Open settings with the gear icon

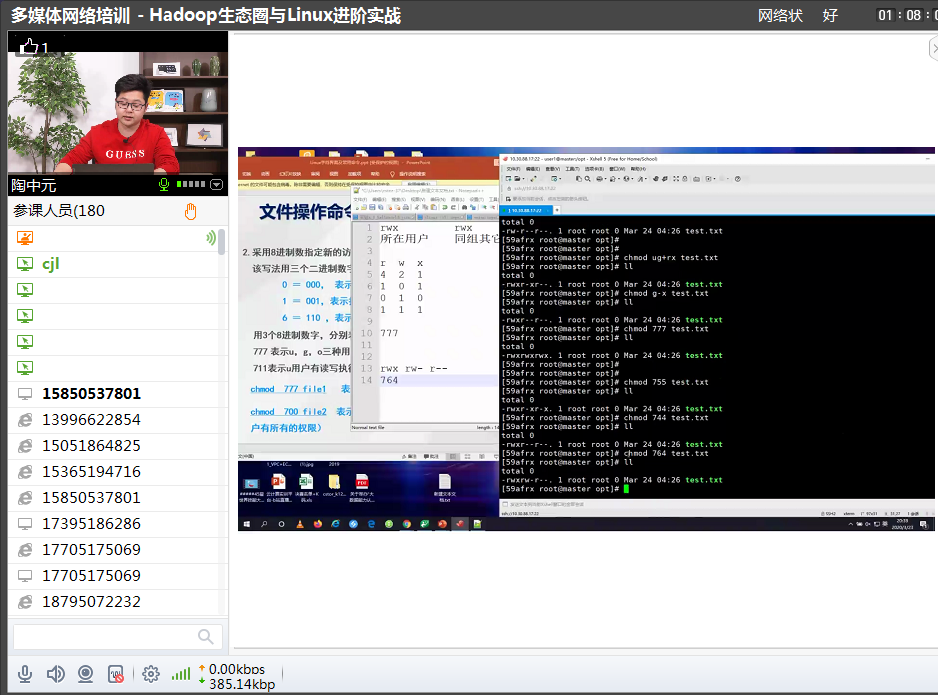[151, 674]
